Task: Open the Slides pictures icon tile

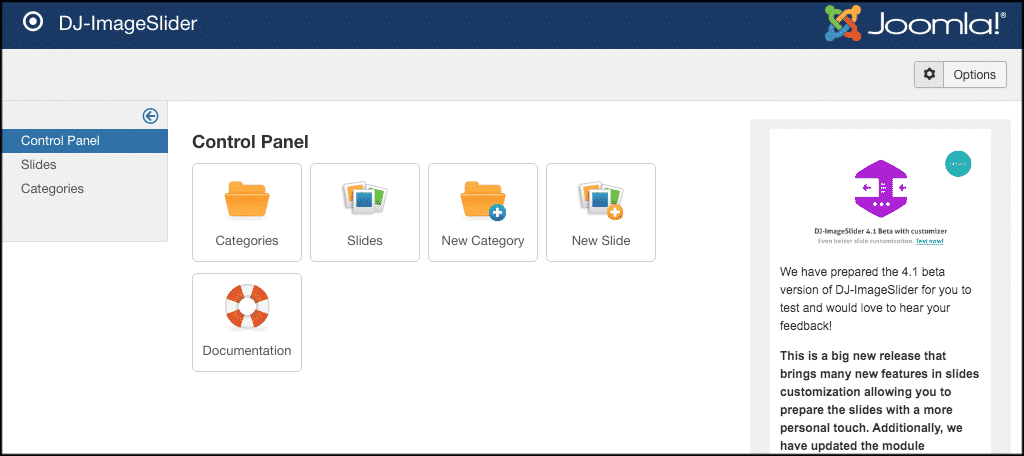Action: tap(365, 199)
